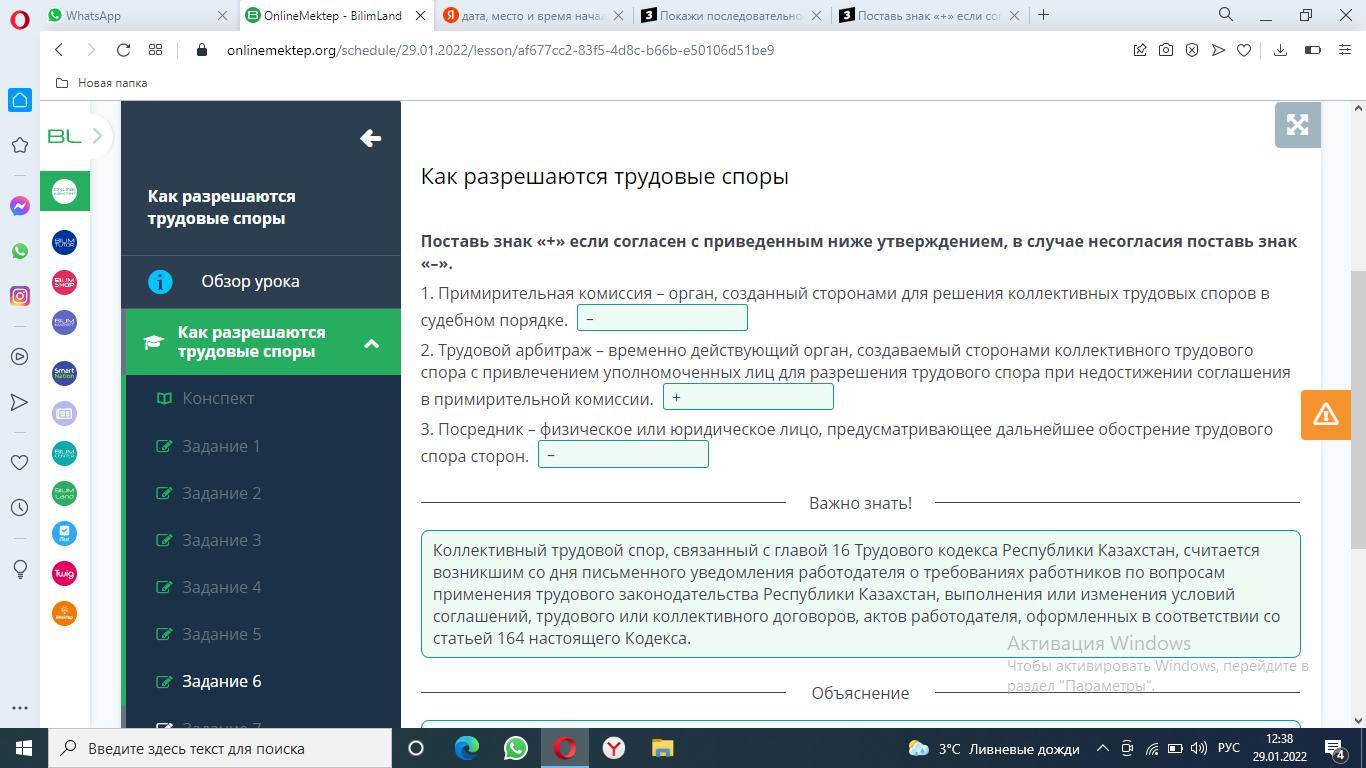The width and height of the screenshot is (1366, 768).
Task: Click the orange warning report icon
Action: 1325,414
